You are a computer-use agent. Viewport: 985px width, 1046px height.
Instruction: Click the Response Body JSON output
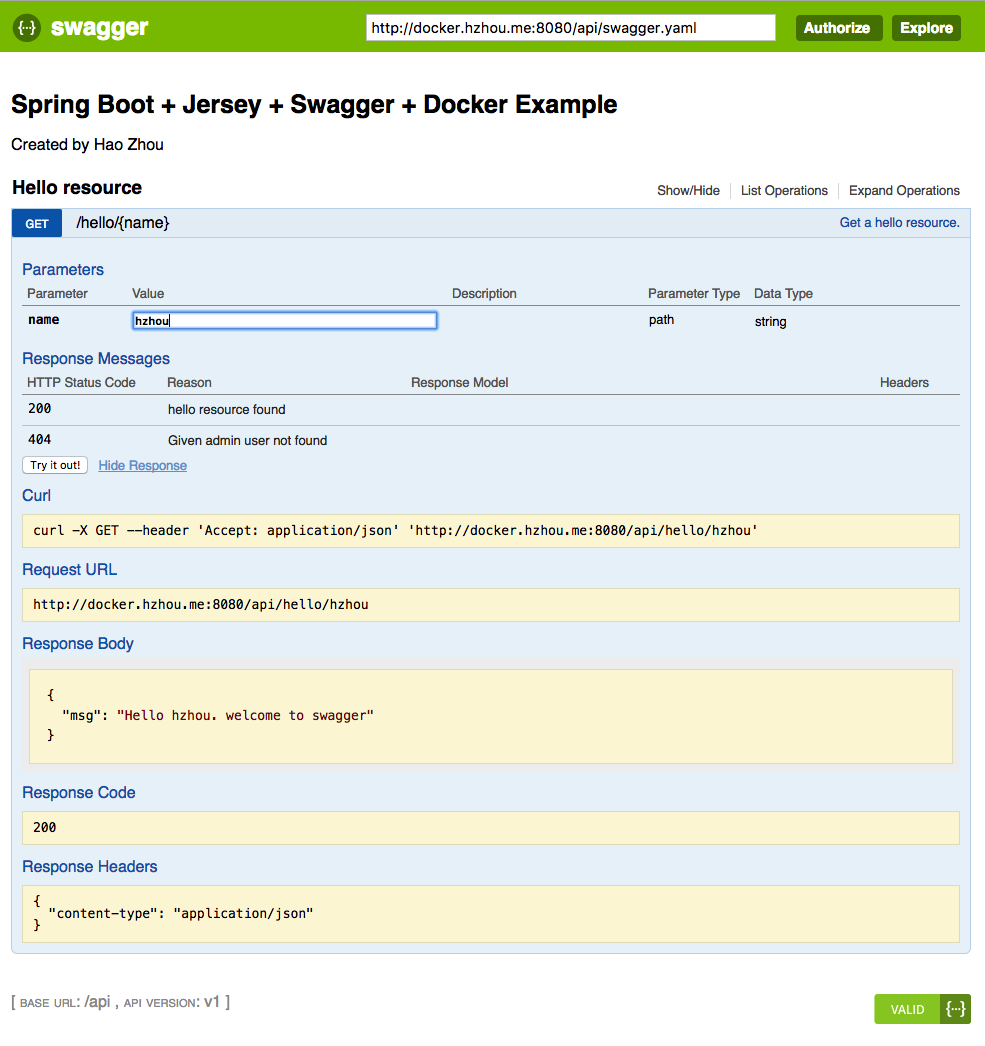click(x=490, y=714)
